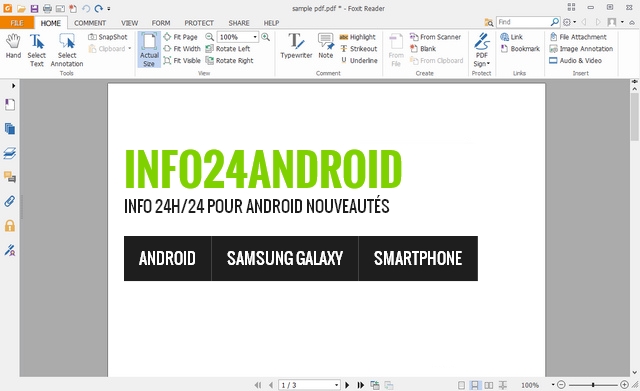
Task: Select the Typewriter tool
Action: point(296,46)
